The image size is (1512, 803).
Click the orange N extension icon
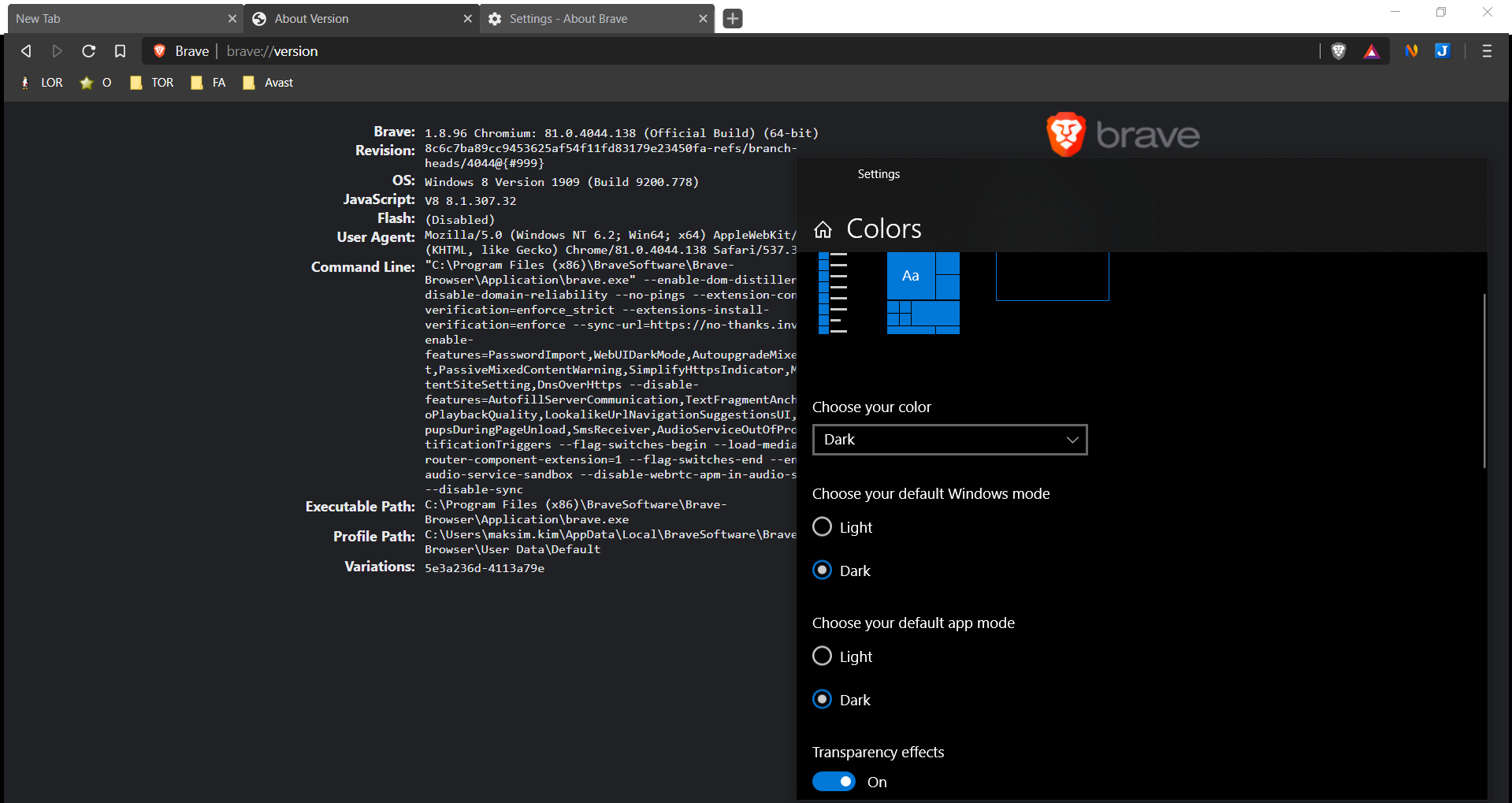pyautogui.click(x=1411, y=51)
